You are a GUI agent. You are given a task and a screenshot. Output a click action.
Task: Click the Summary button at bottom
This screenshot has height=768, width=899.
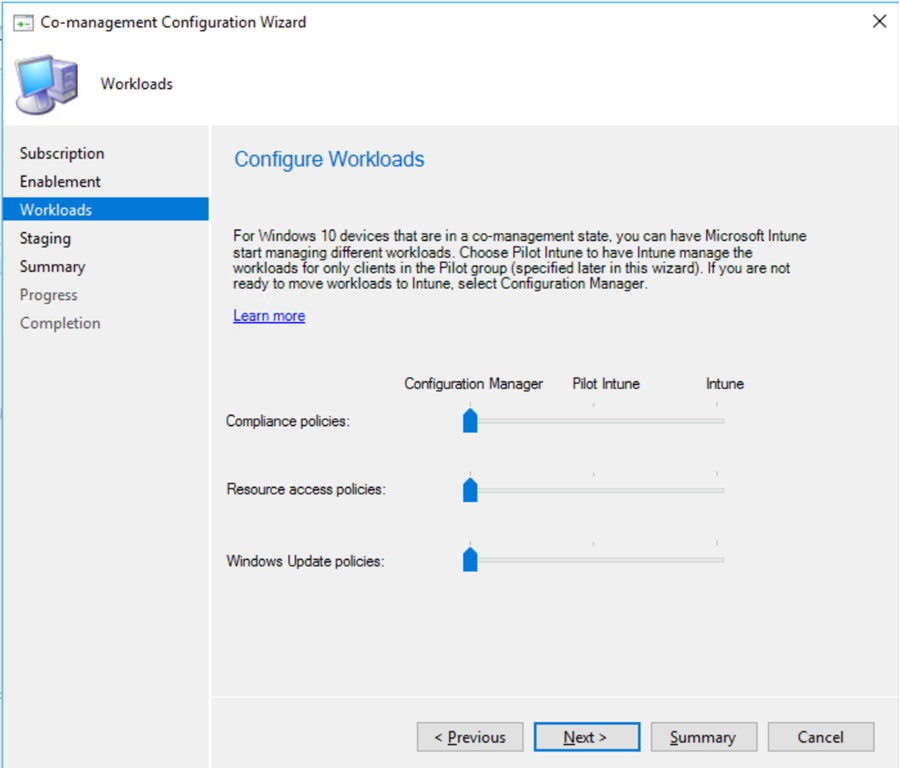coord(703,737)
